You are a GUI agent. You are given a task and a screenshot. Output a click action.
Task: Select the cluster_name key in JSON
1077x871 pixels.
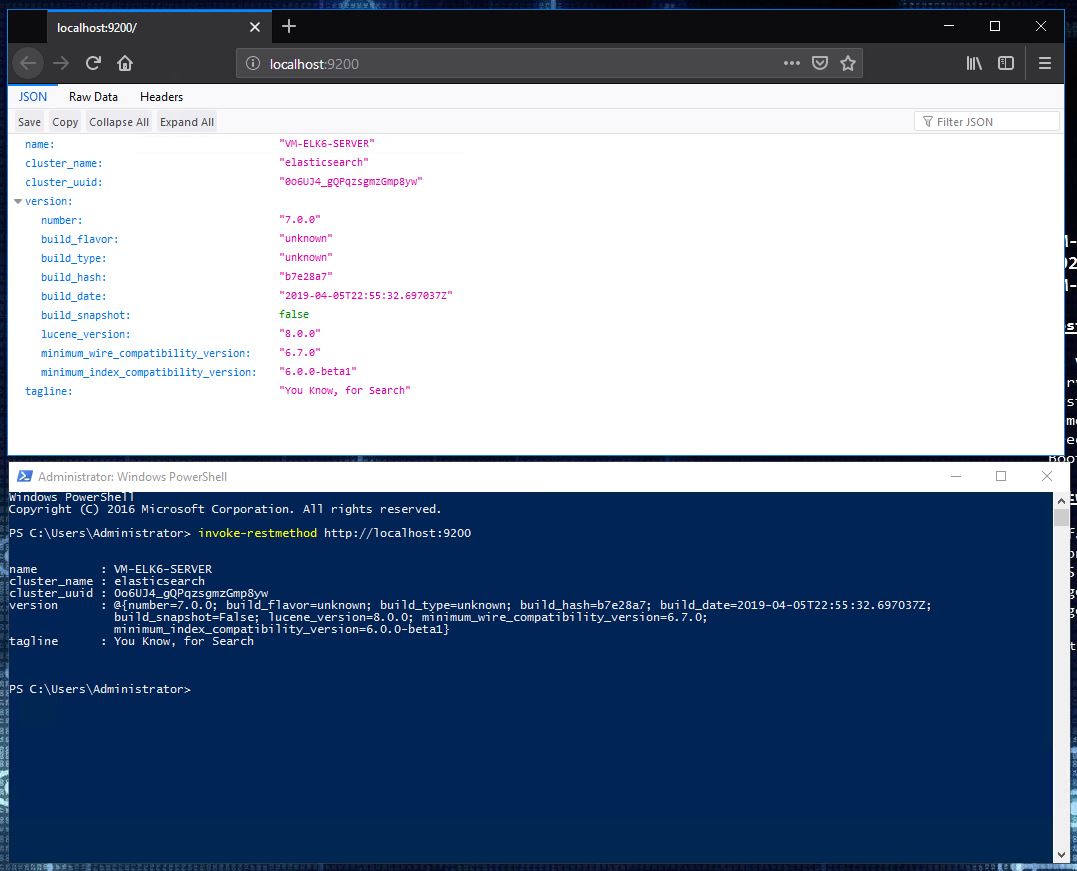(x=64, y=163)
